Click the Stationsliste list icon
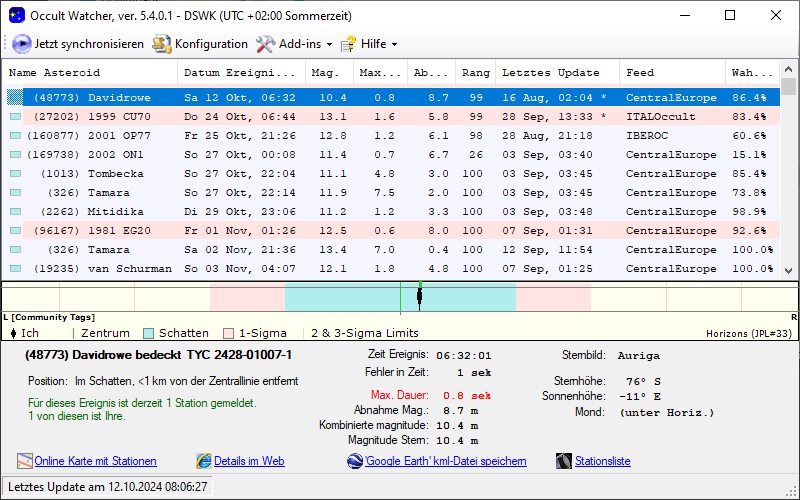 563,461
